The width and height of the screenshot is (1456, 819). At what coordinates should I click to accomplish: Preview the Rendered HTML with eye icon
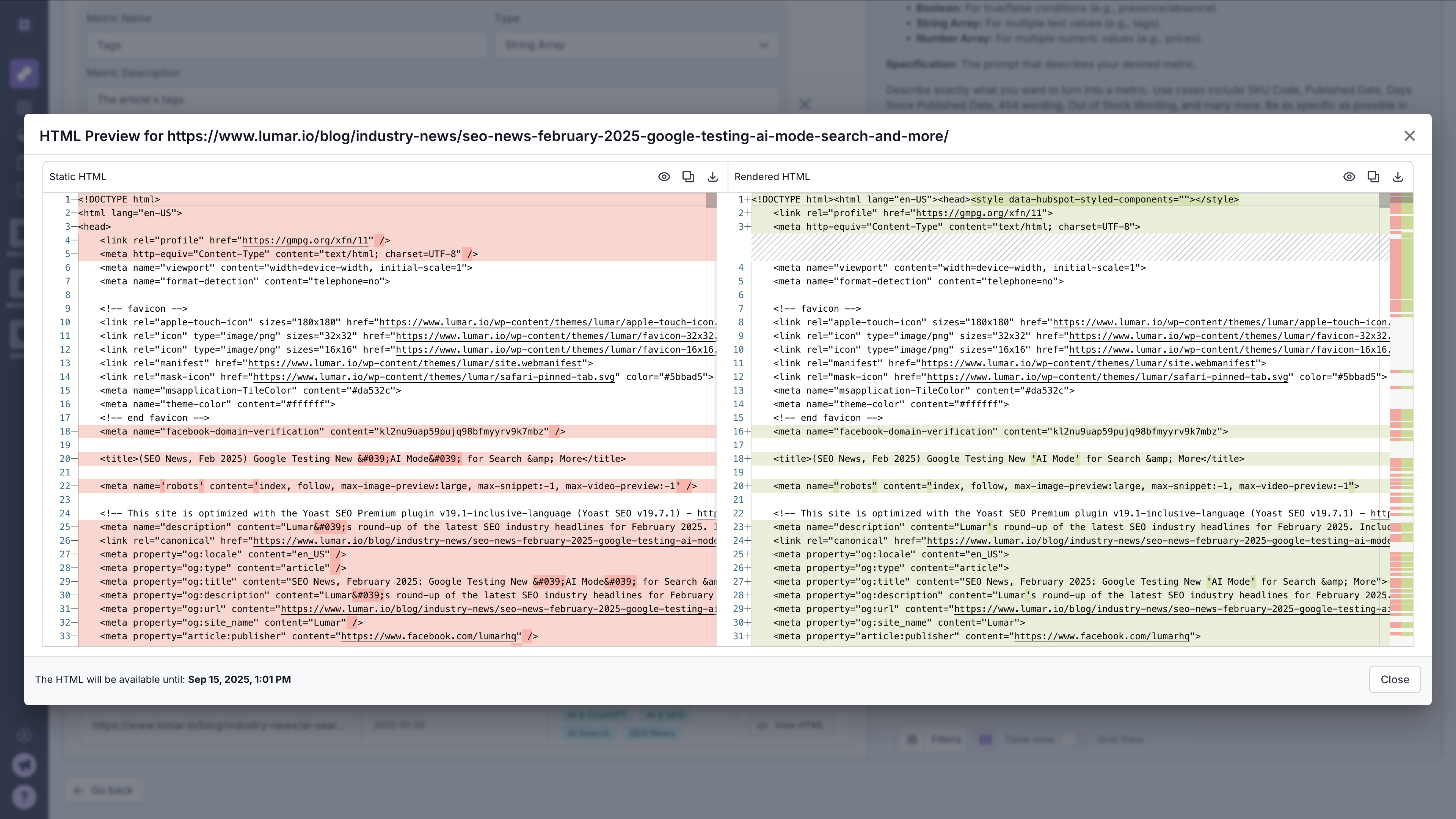pyautogui.click(x=1349, y=177)
